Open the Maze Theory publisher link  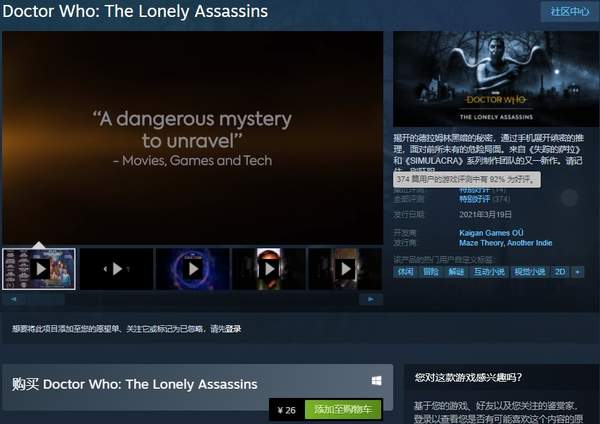coord(481,243)
